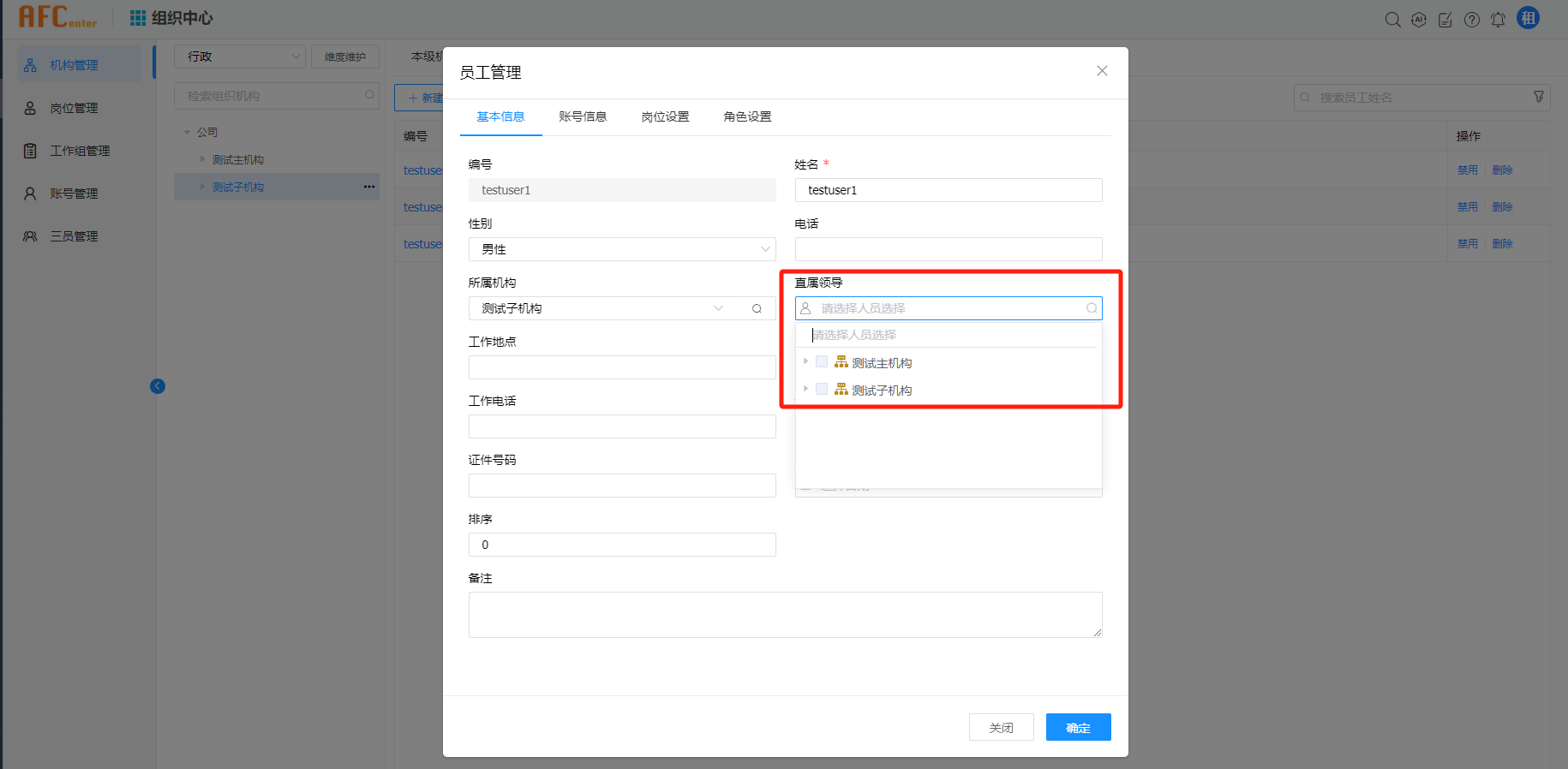Click into the 备注 text area
Viewport: 1568px width, 769px height.
point(785,614)
